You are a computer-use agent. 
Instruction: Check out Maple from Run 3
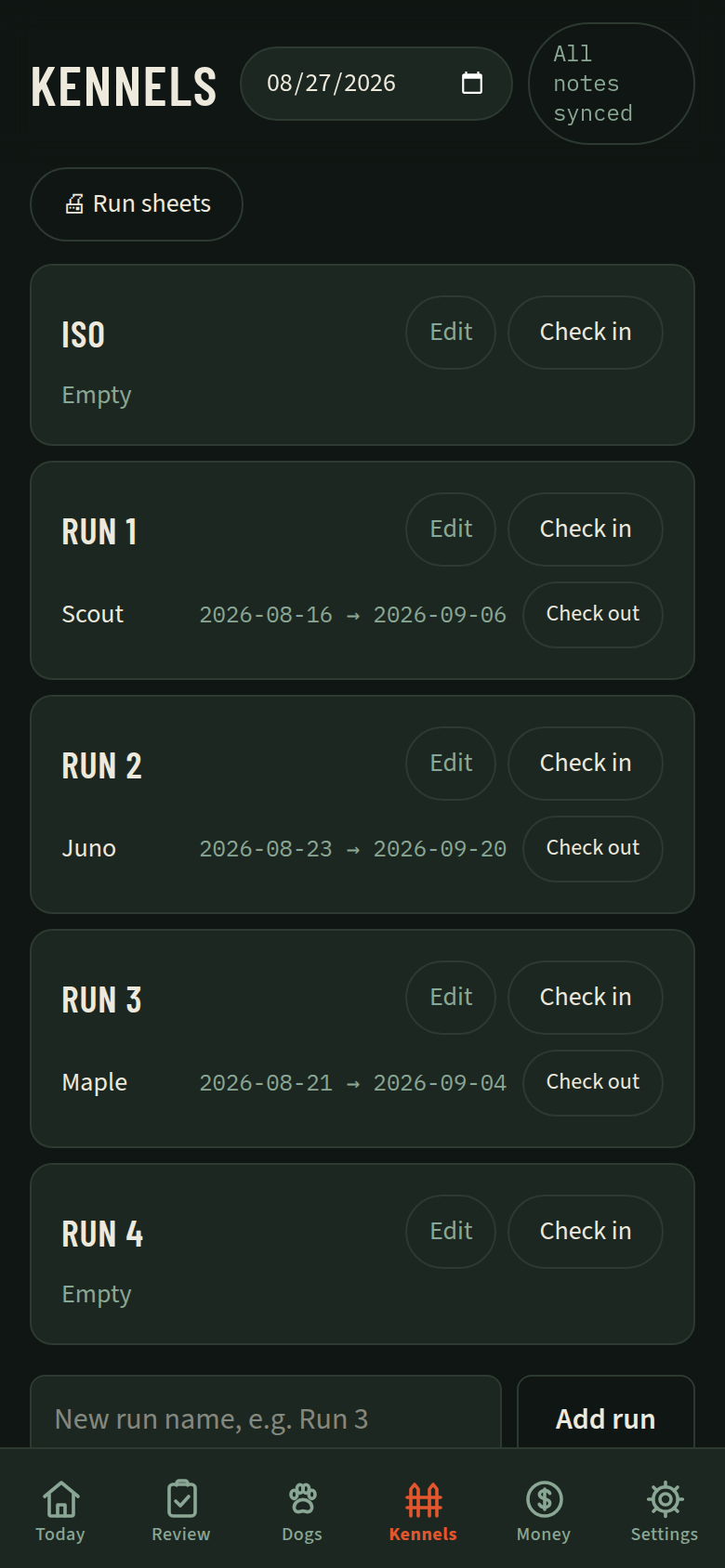(x=593, y=1082)
